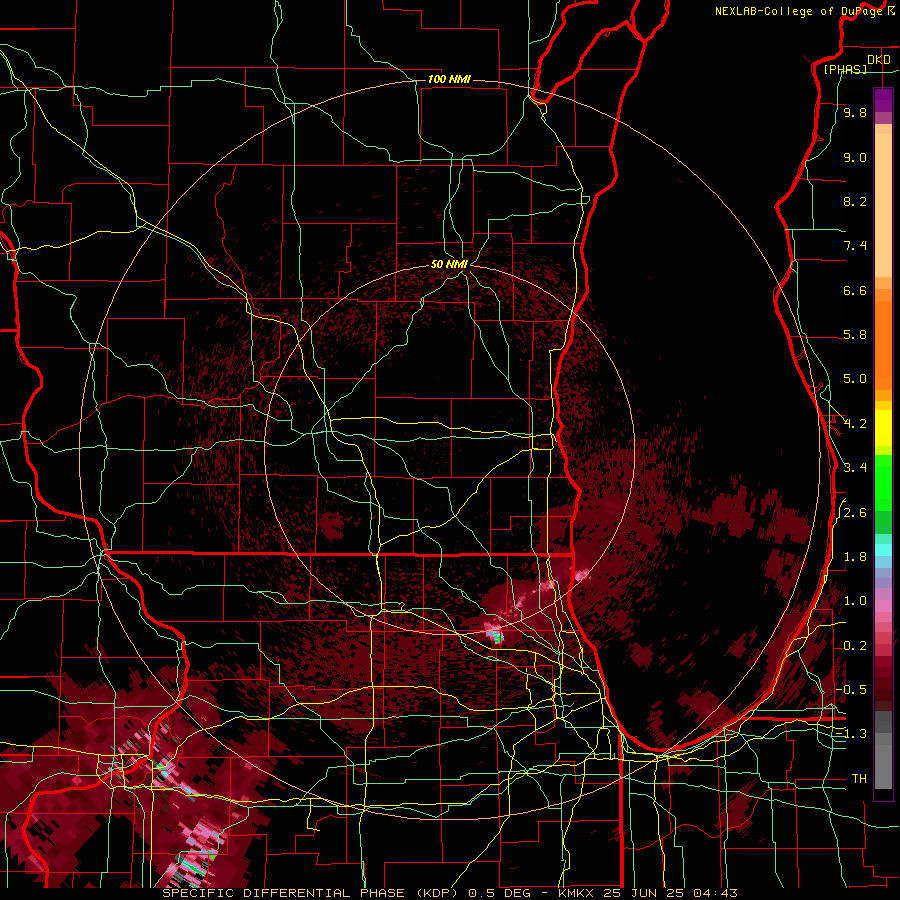Click the 5.0 scale value
Image resolution: width=900 pixels, height=900 pixels.
(855, 379)
